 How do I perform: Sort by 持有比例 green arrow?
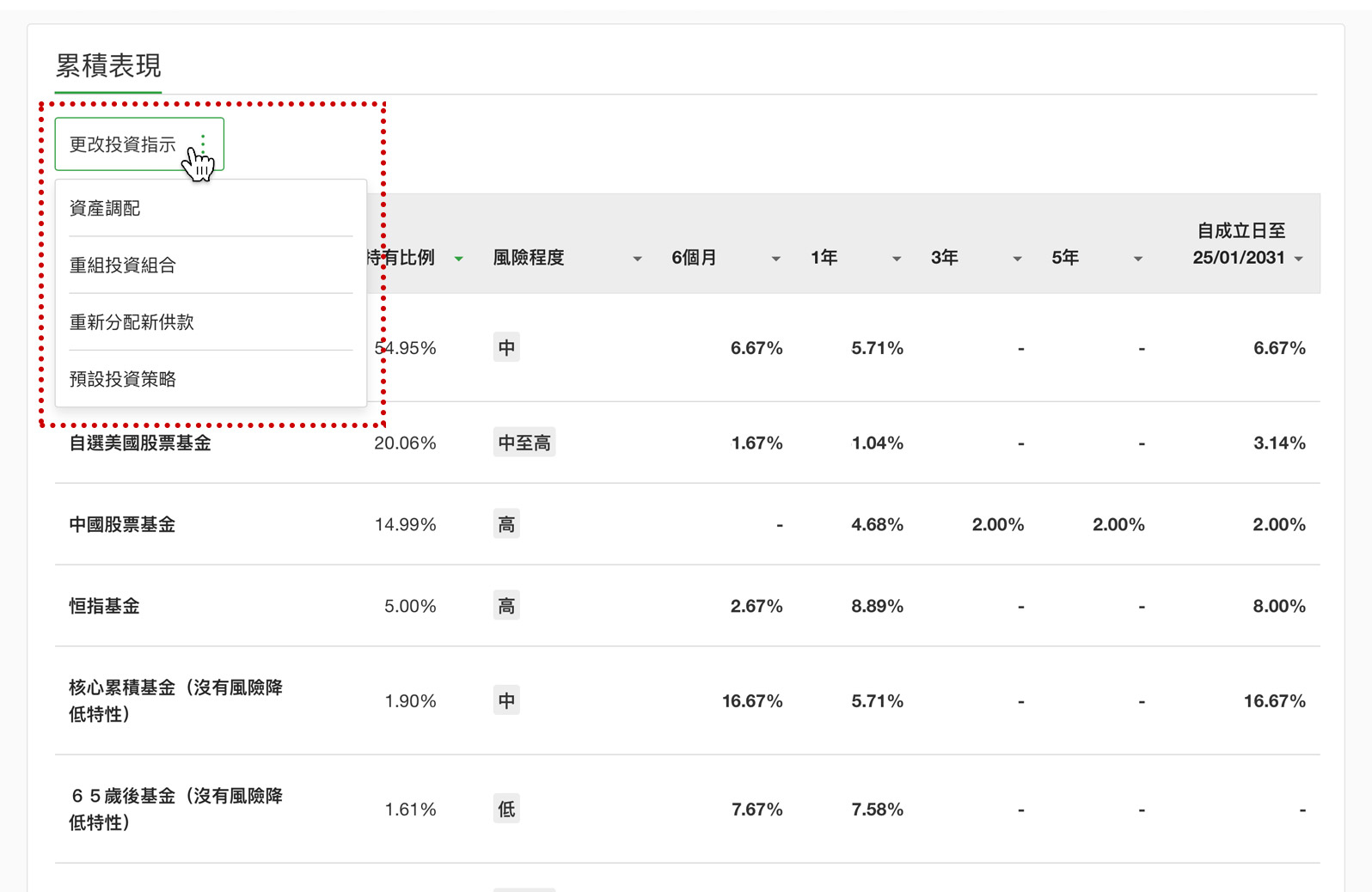(x=459, y=259)
